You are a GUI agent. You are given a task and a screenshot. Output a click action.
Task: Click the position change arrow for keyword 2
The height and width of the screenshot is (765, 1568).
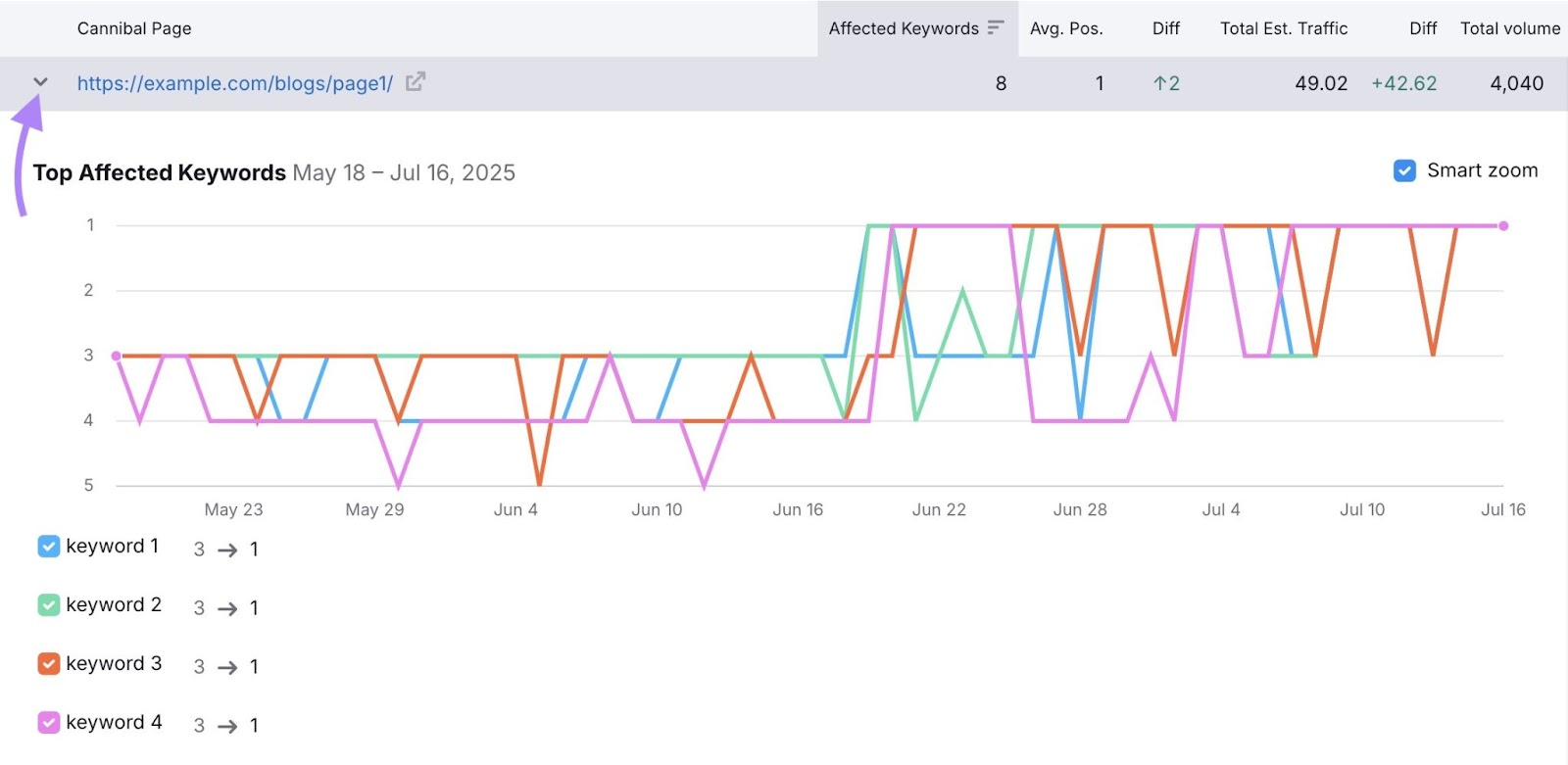point(227,609)
